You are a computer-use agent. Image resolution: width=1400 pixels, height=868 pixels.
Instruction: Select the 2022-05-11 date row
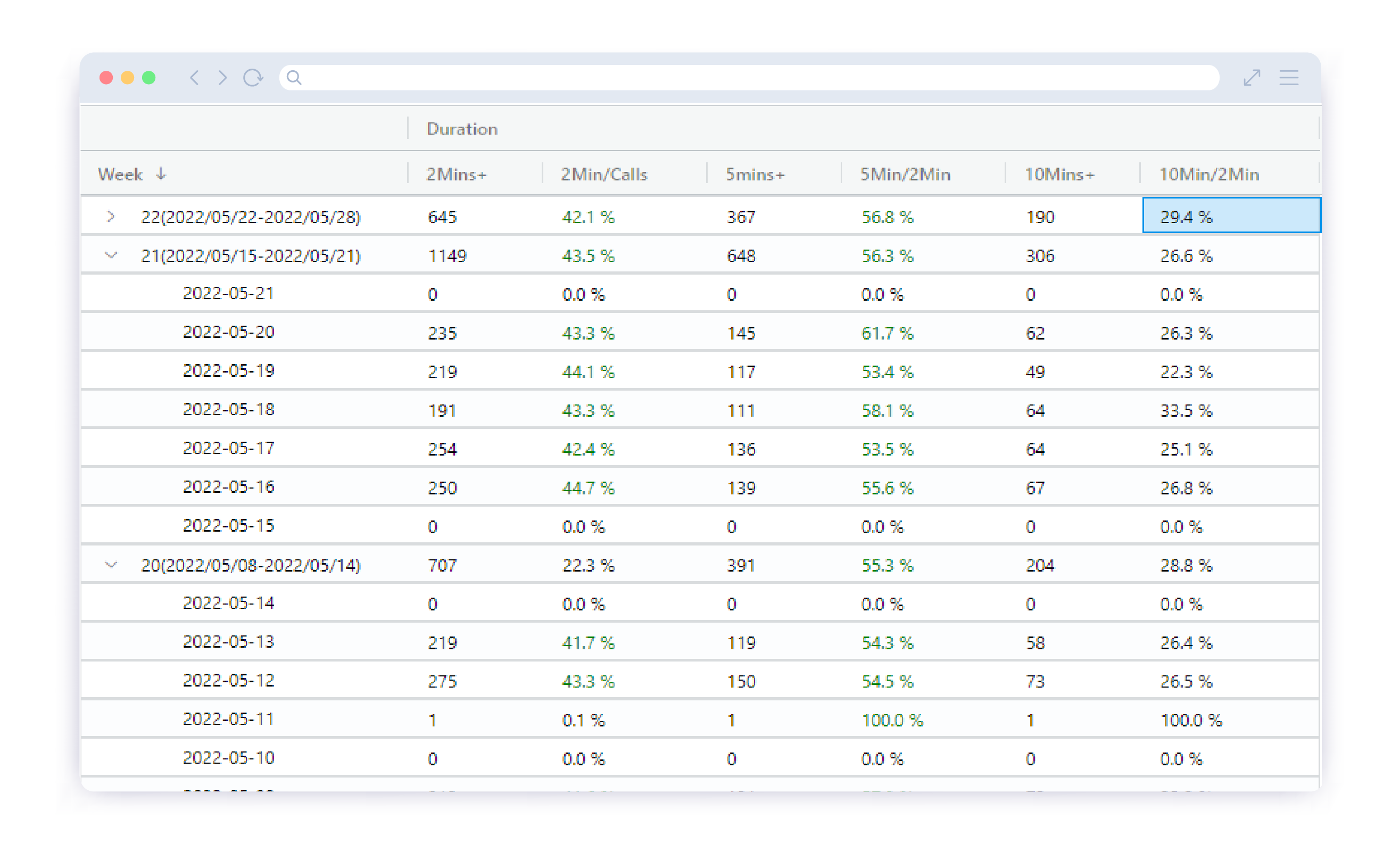(228, 719)
